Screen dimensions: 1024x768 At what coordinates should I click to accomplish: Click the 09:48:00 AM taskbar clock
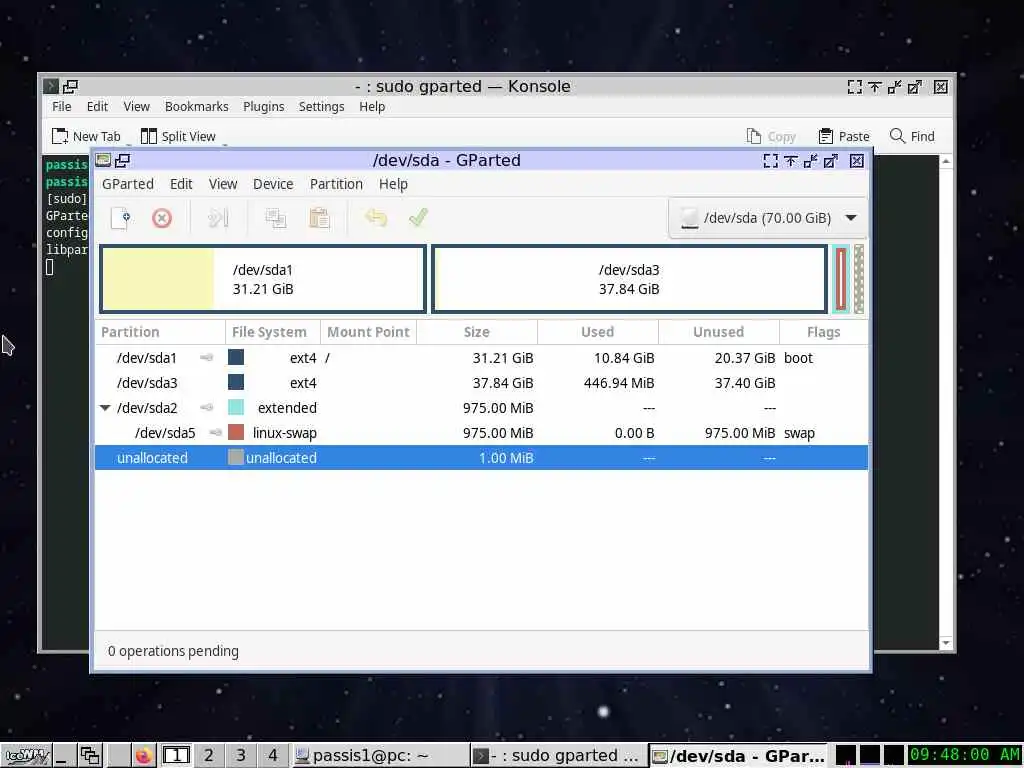964,755
